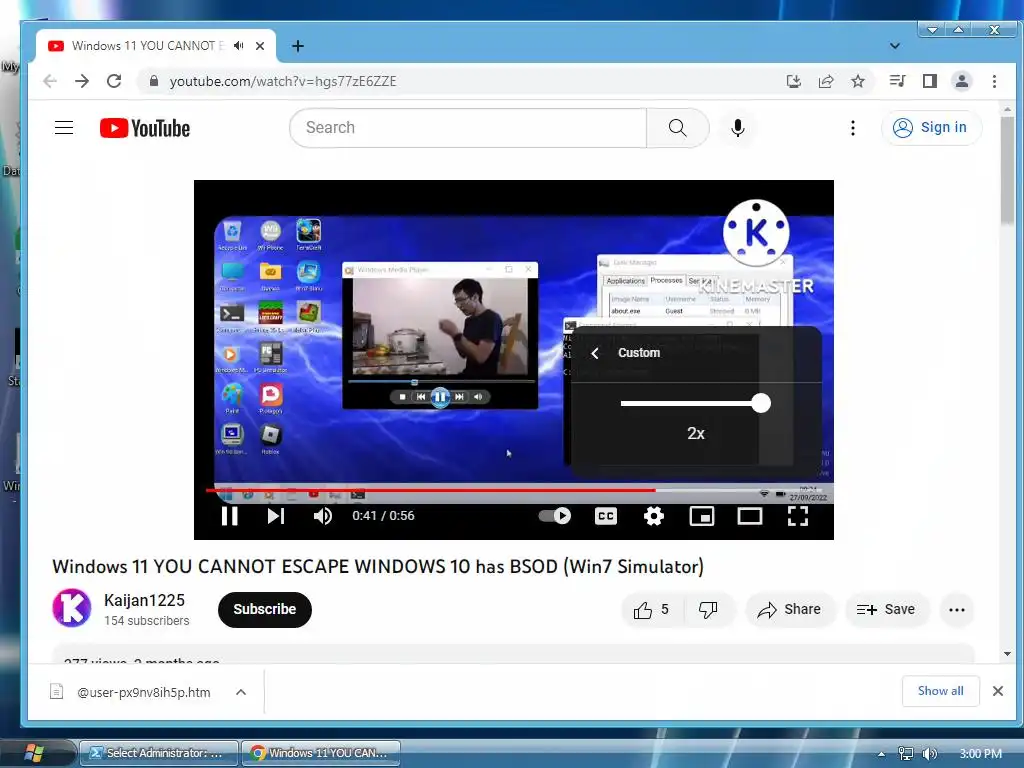The image size is (1024, 768).
Task: Go forward in Chrome
Action: [82, 81]
